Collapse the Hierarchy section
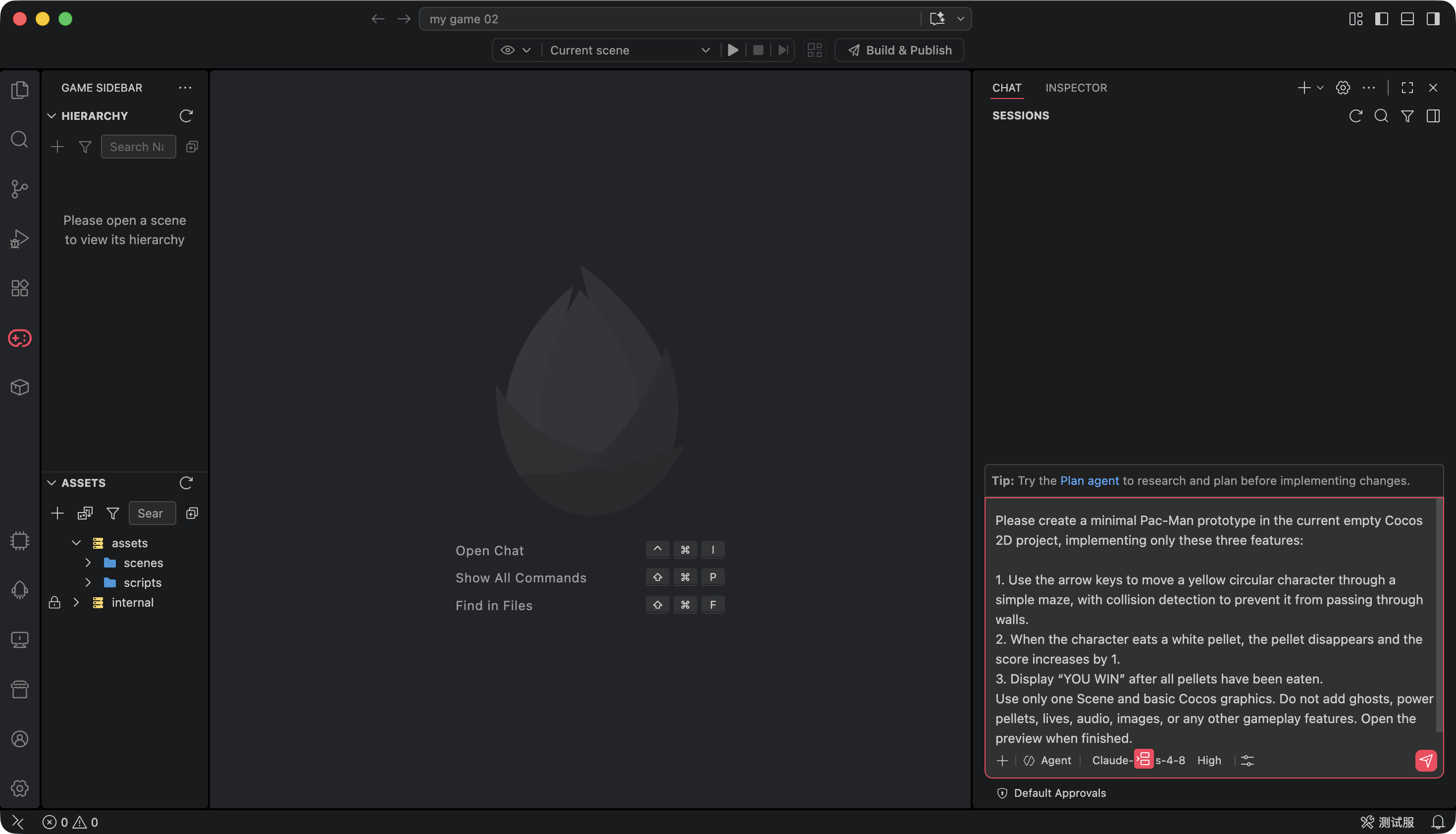The width and height of the screenshot is (1456, 834). 52,116
